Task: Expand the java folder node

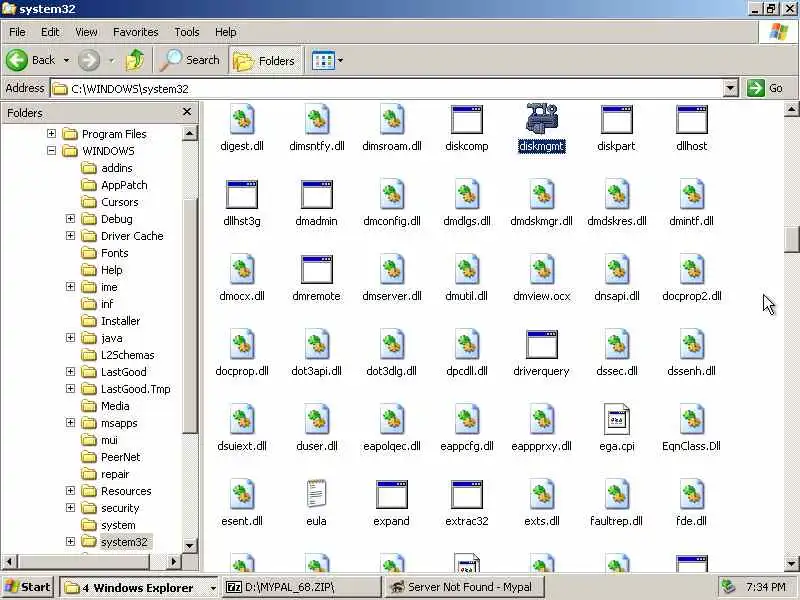Action: point(70,338)
